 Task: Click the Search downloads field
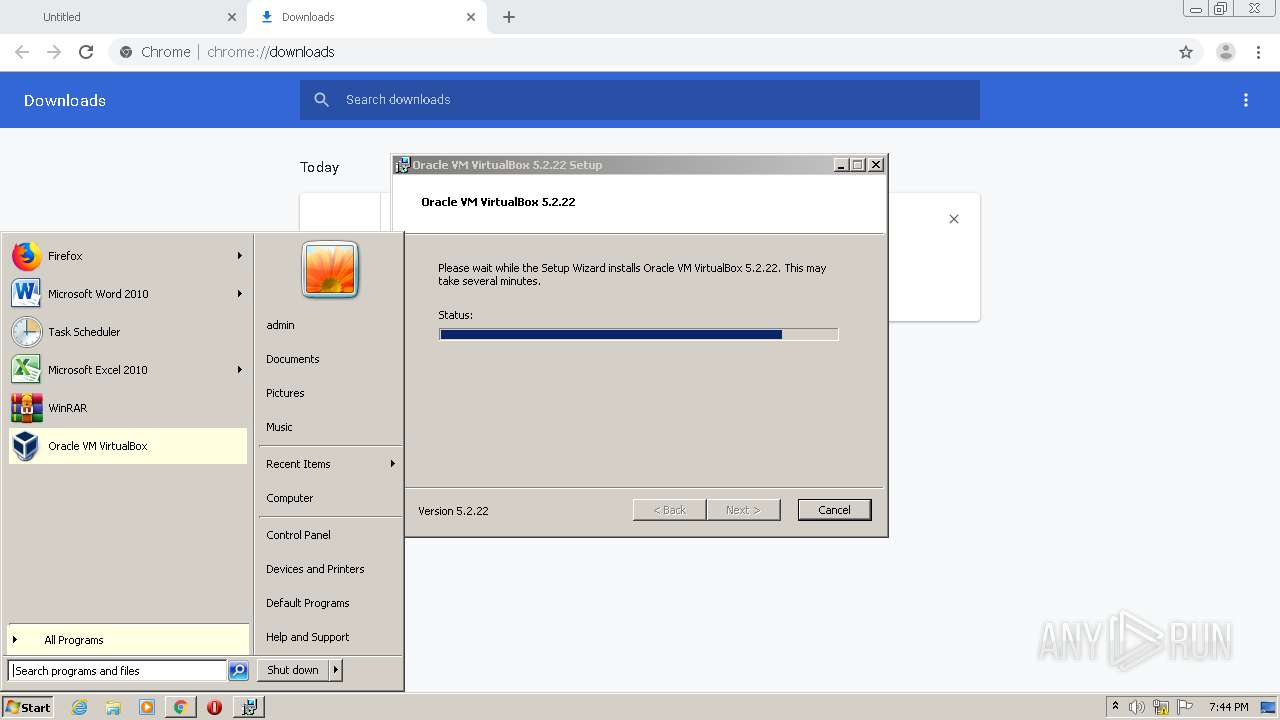pos(640,100)
